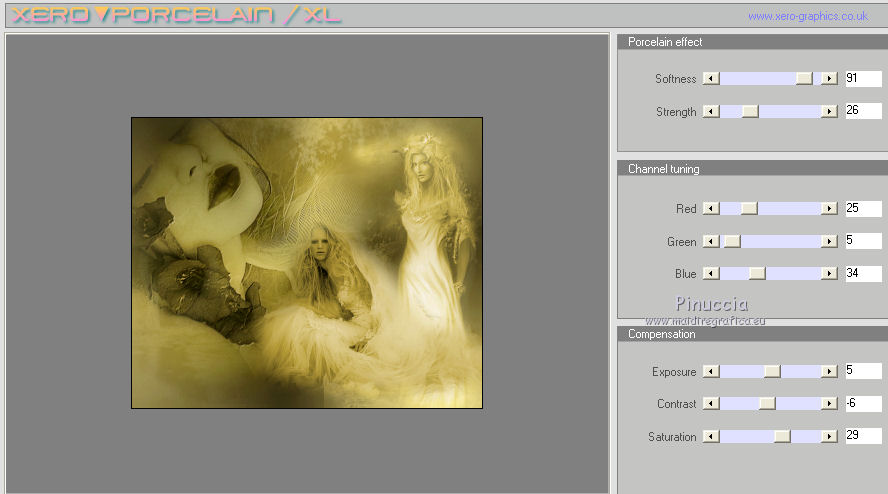Focus the Exposure value field showing 5
Viewport: 888px width, 494px height.
pos(864,370)
